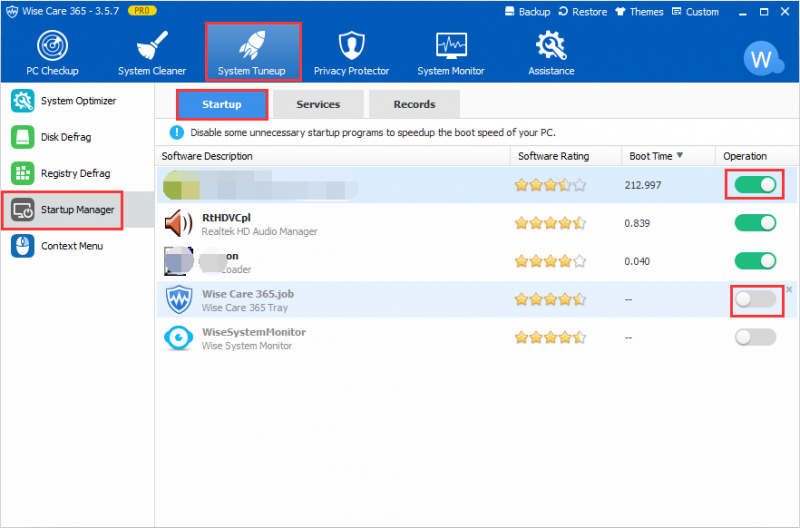Click the WiseSystemMonitor eye icon
800x528 pixels.
click(179, 337)
